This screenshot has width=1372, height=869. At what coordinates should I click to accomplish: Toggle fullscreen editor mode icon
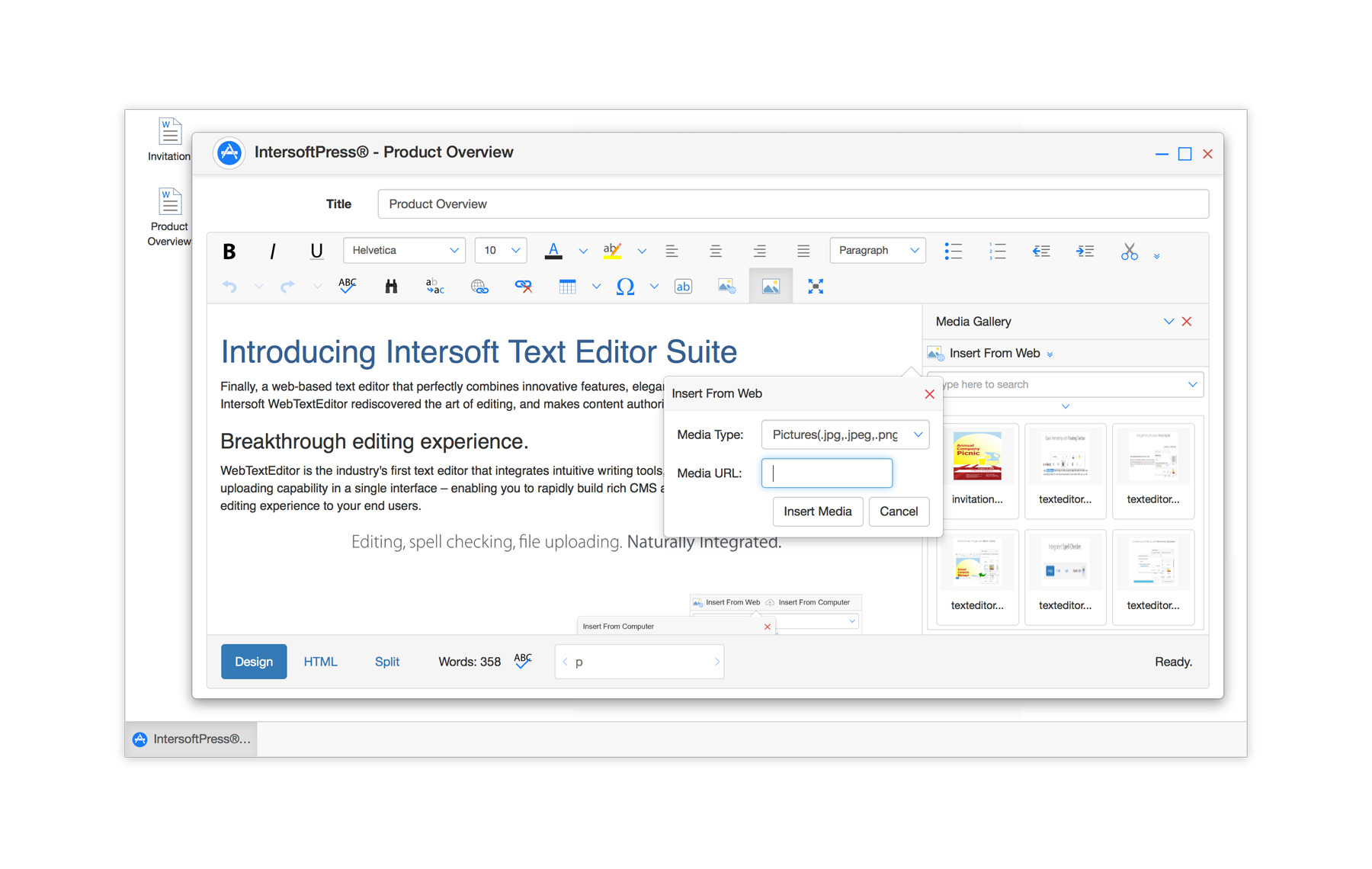(x=816, y=287)
